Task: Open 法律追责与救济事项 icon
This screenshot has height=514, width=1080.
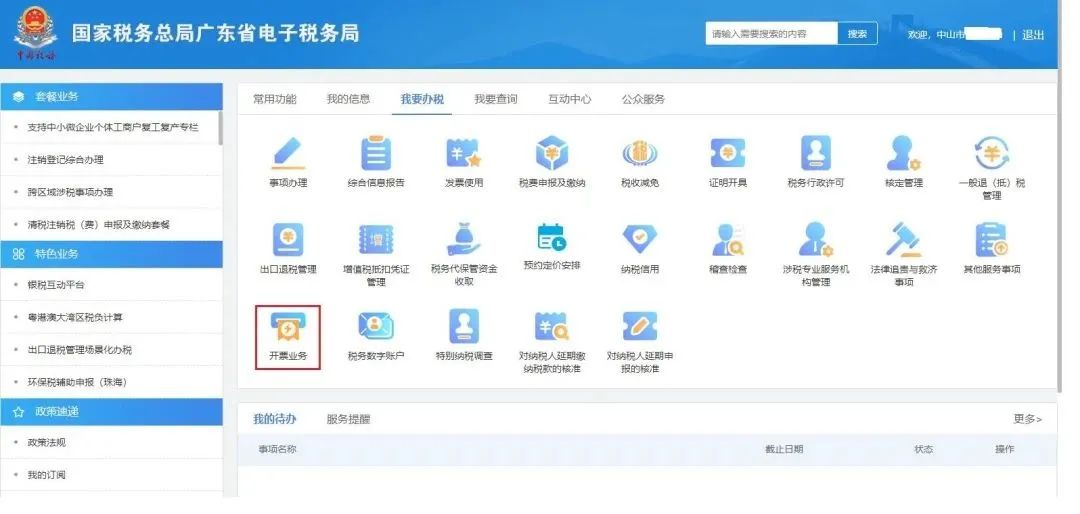Action: click(x=904, y=240)
